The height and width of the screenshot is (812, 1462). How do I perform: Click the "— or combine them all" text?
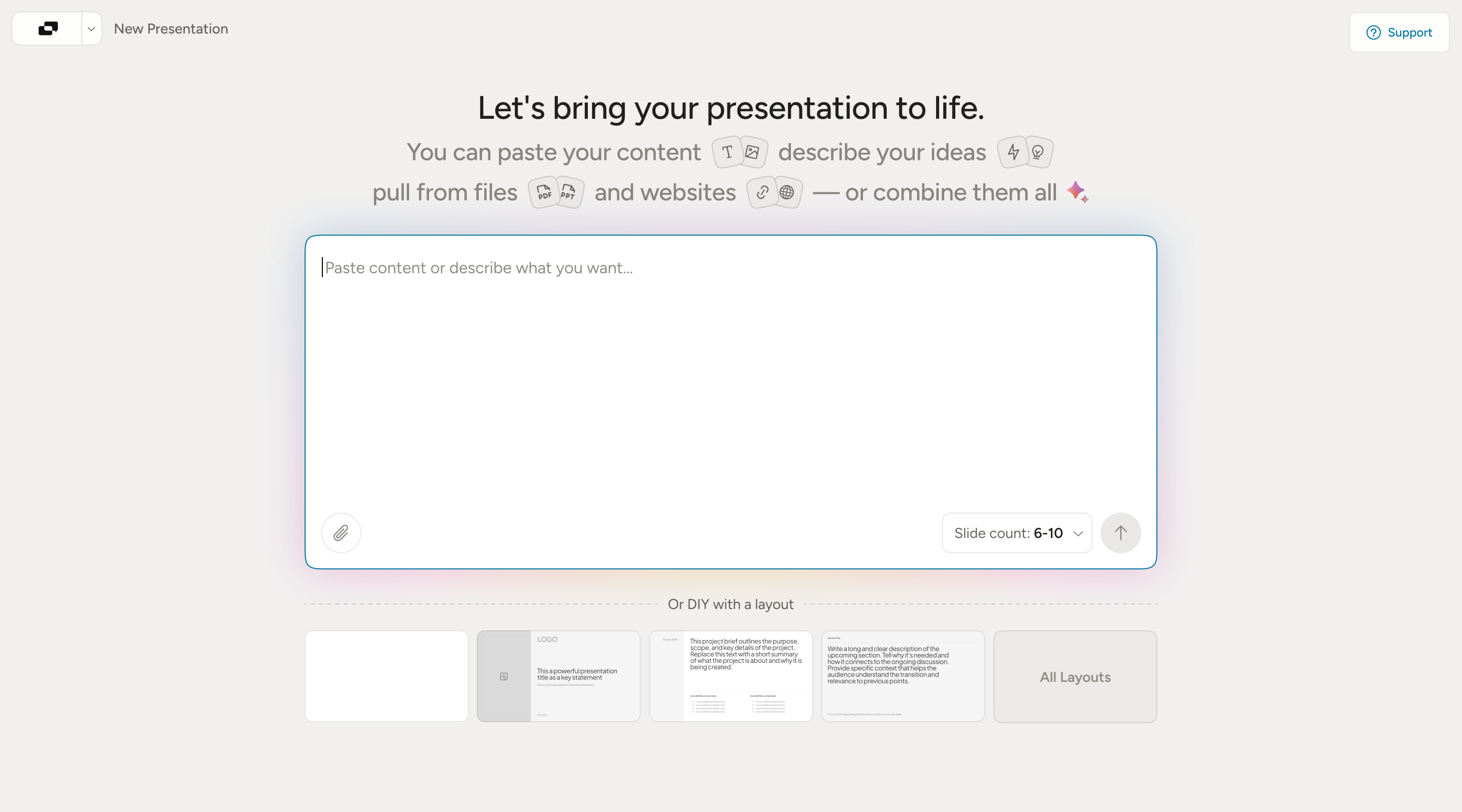(935, 192)
